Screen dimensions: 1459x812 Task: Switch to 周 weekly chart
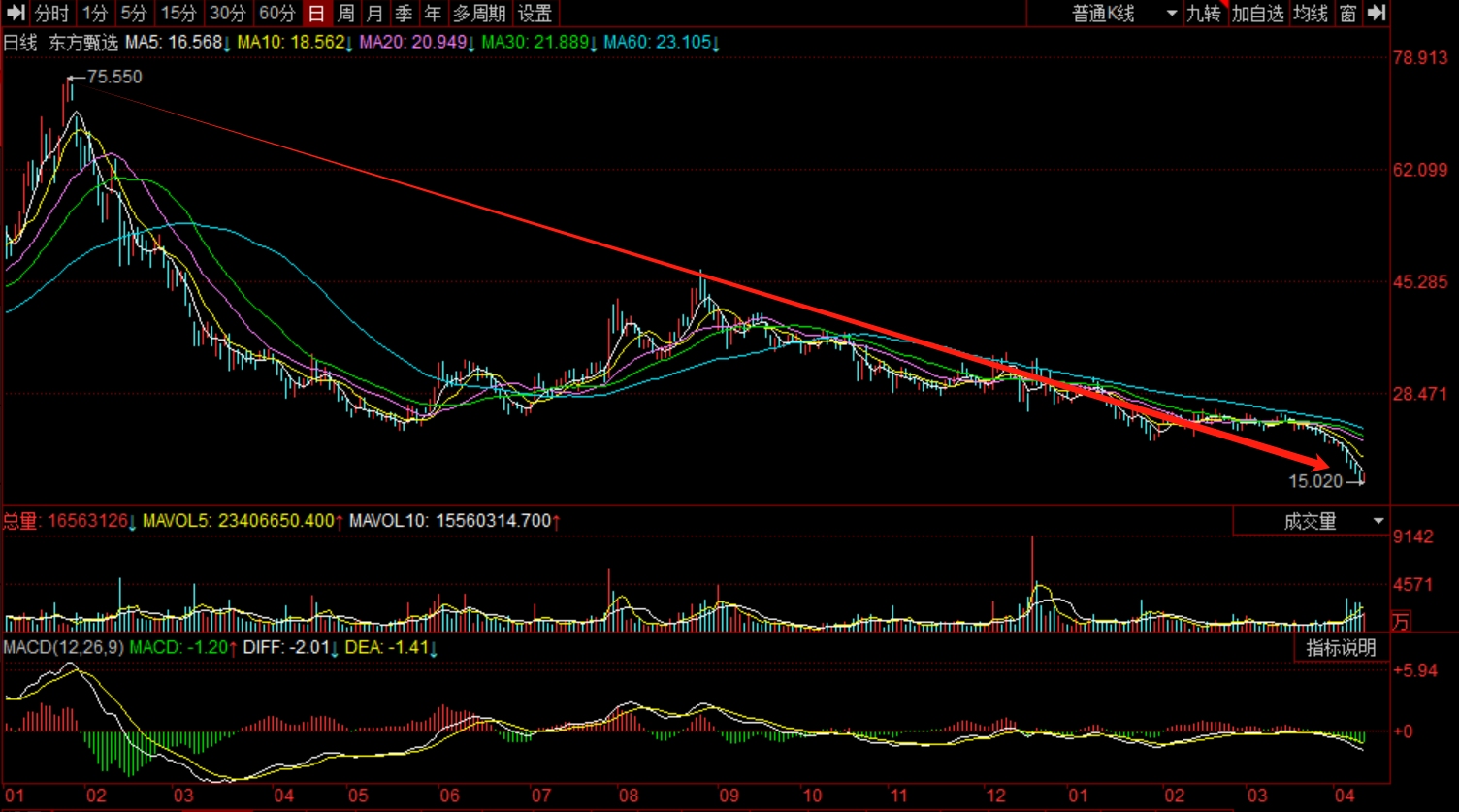click(x=345, y=14)
